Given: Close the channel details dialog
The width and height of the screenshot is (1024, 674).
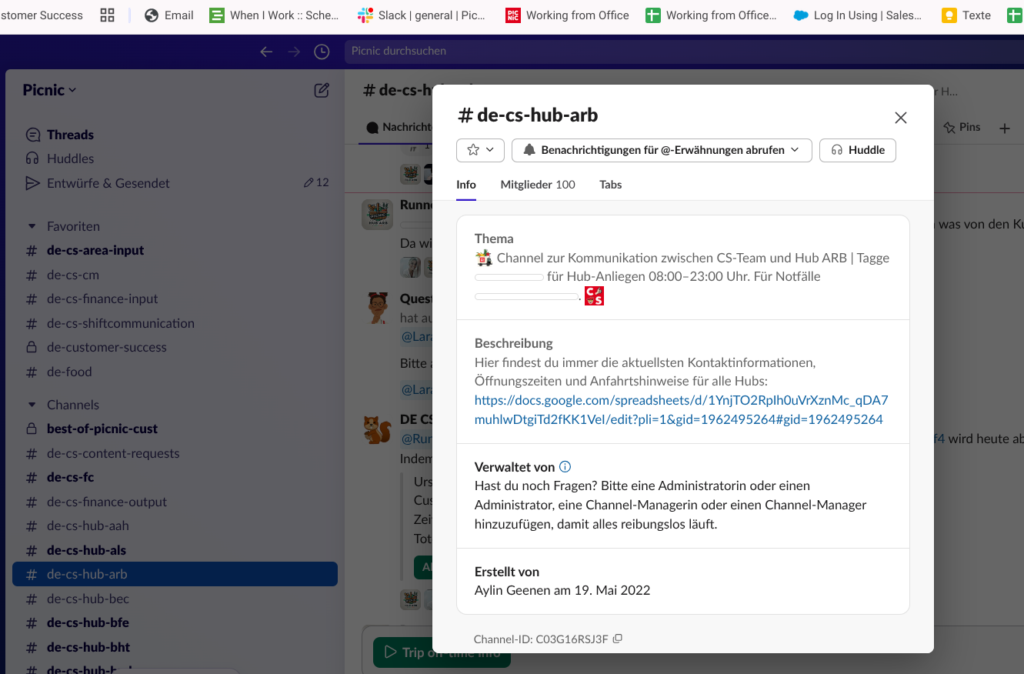Looking at the screenshot, I should [x=900, y=117].
